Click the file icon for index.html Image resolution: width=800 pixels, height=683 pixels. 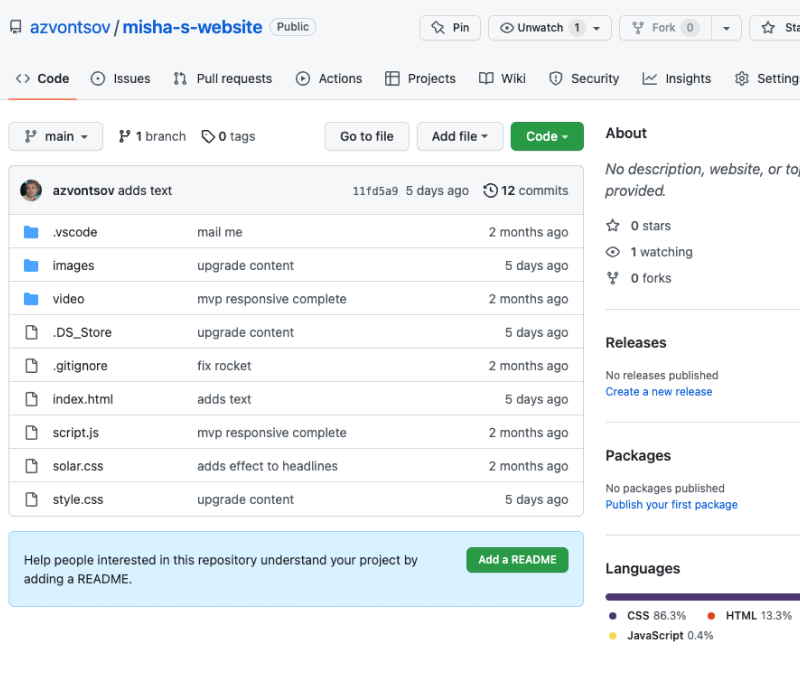[x=32, y=399]
